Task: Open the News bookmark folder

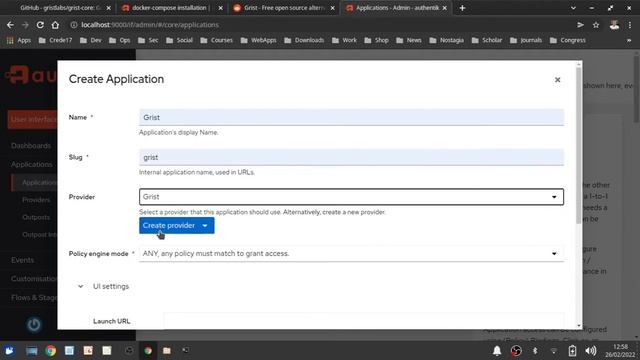Action: point(409,40)
